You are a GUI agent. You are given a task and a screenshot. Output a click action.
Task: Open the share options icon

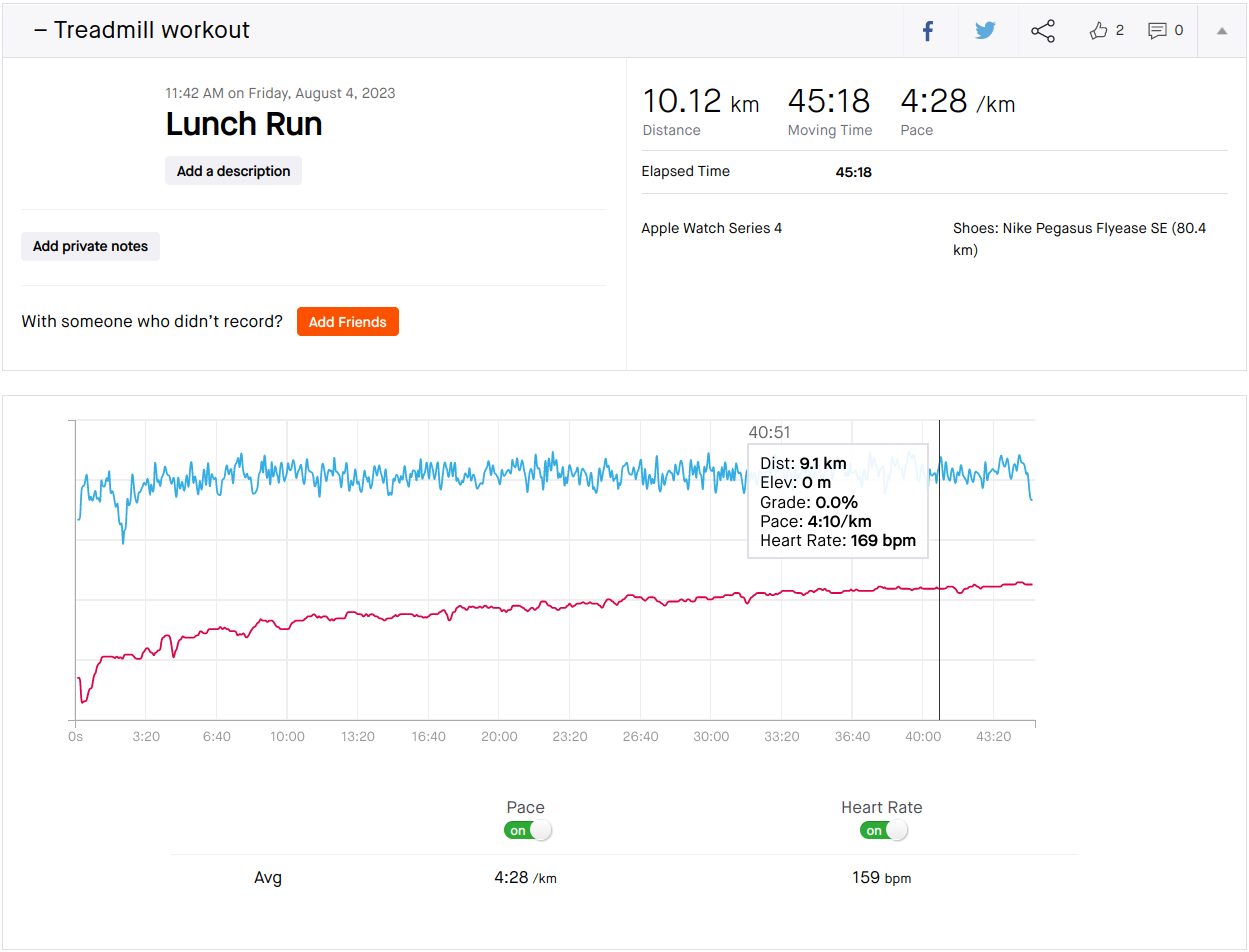[1043, 31]
